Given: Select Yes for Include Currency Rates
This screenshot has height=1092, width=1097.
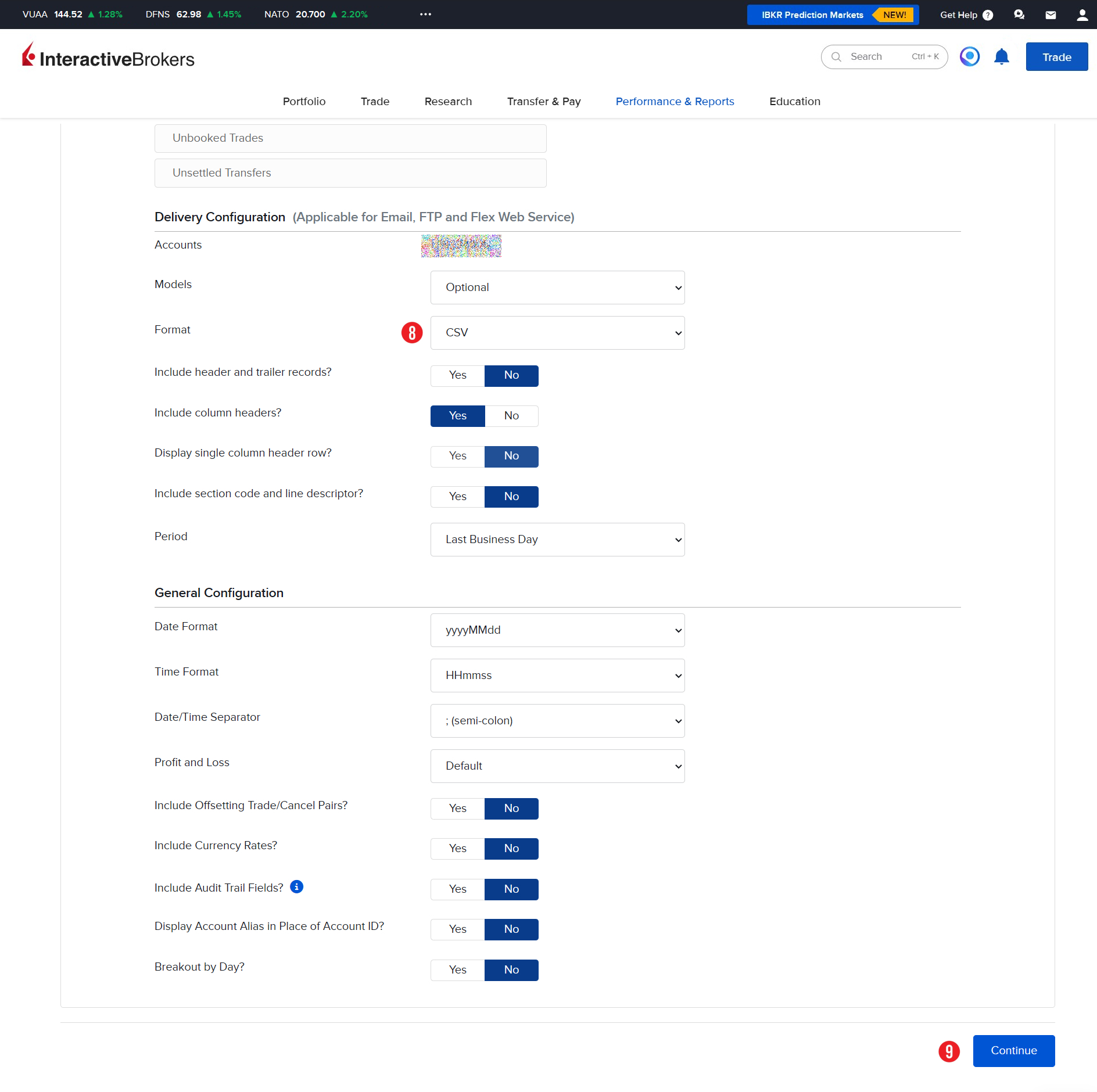Looking at the screenshot, I should coord(457,849).
